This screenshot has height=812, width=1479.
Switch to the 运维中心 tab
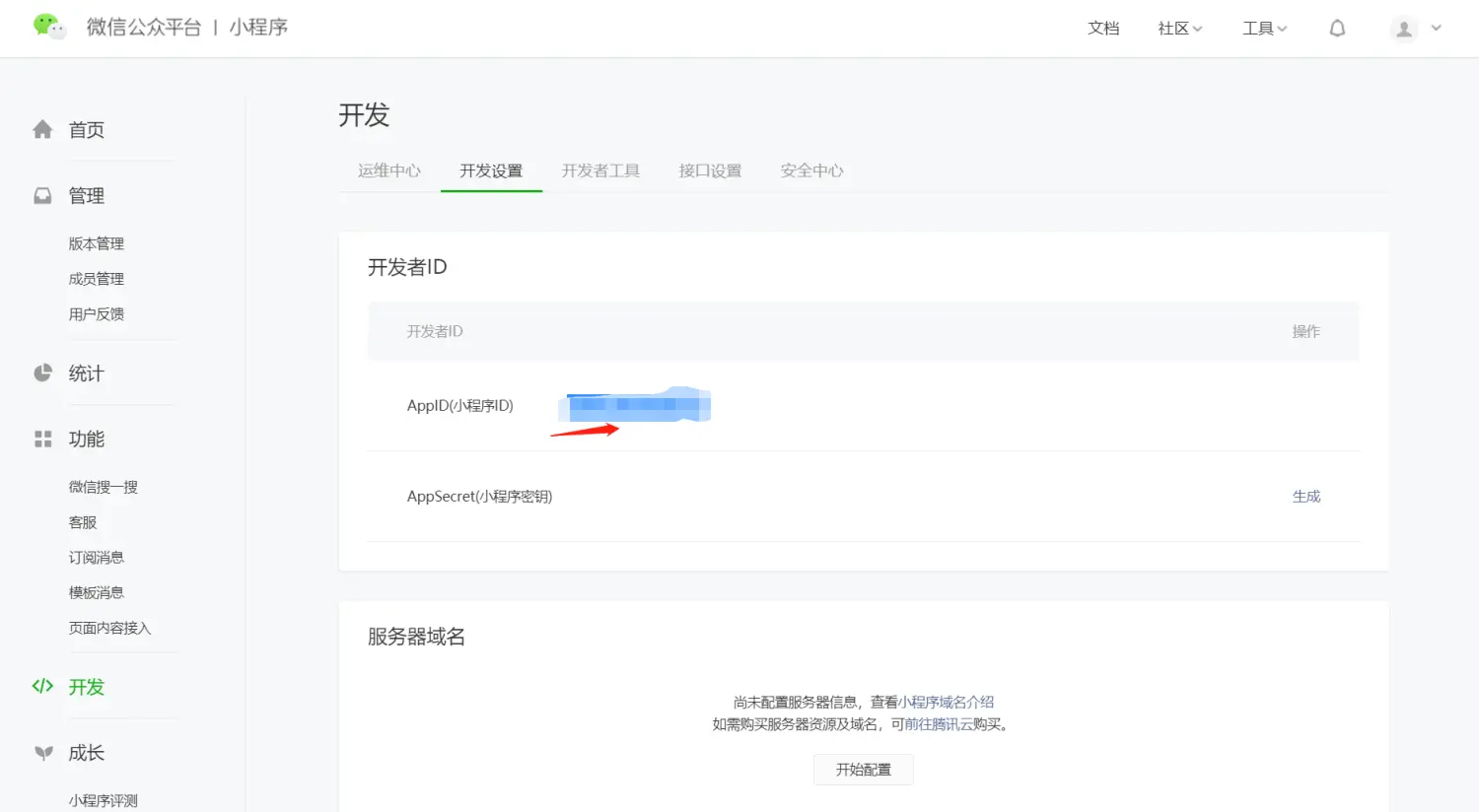click(x=389, y=170)
